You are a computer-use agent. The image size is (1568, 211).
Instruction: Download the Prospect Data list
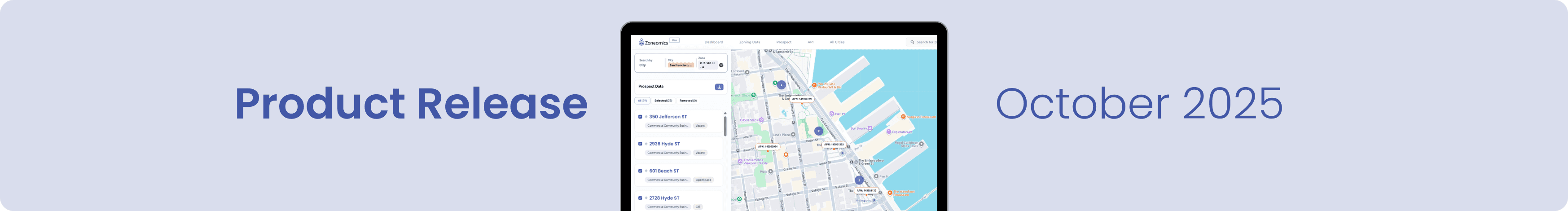click(x=719, y=87)
